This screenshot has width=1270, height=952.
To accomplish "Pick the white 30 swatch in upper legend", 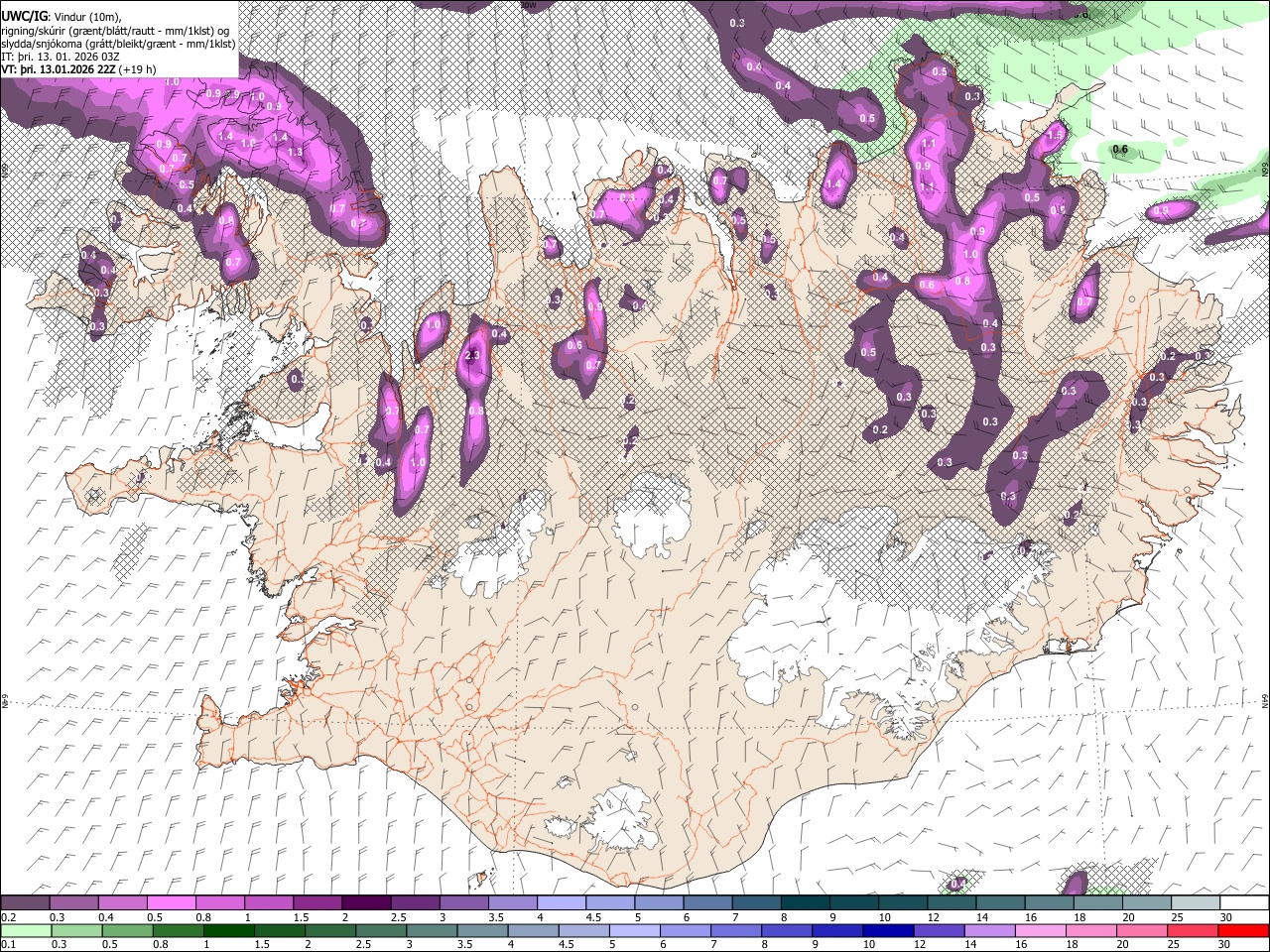I will coord(1245,903).
